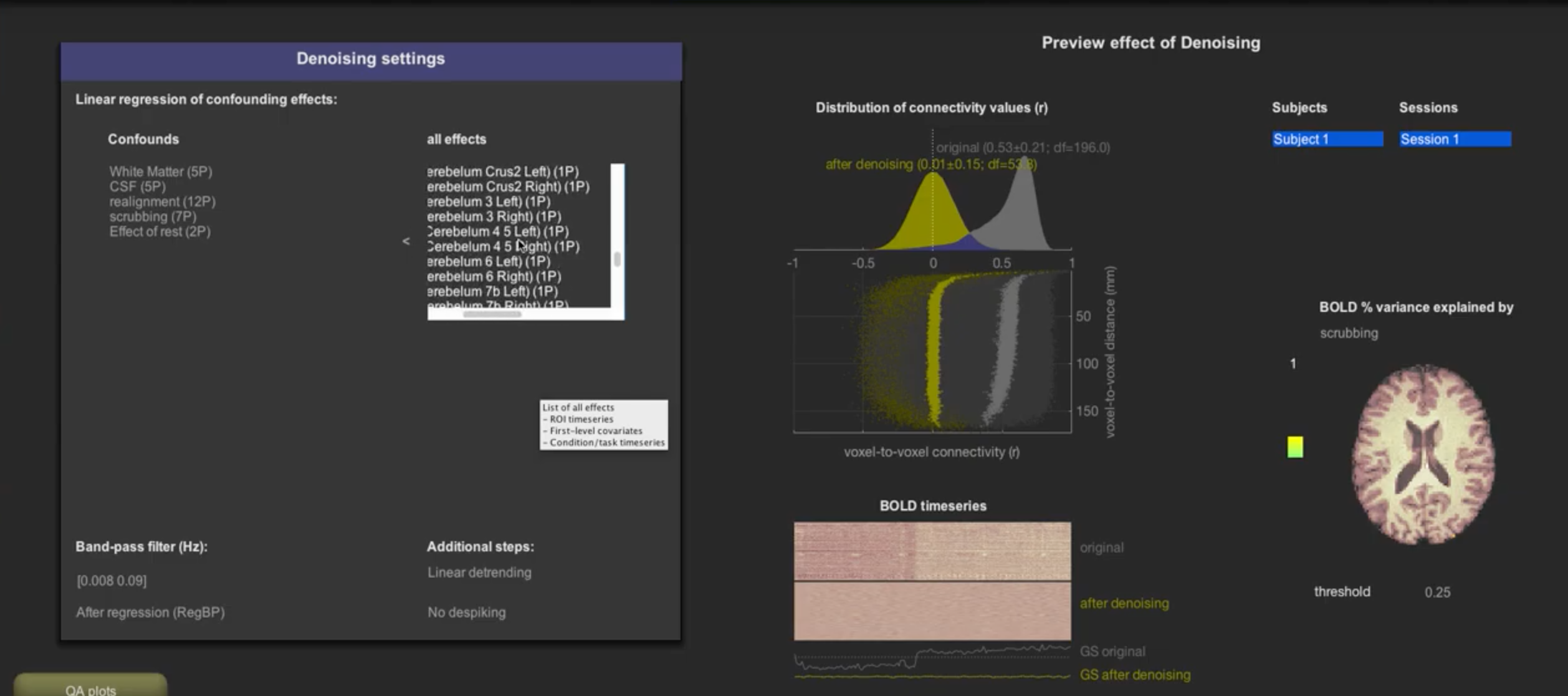The image size is (1568, 696).
Task: Click the yellow-green colorbar swatch
Action: point(1294,447)
